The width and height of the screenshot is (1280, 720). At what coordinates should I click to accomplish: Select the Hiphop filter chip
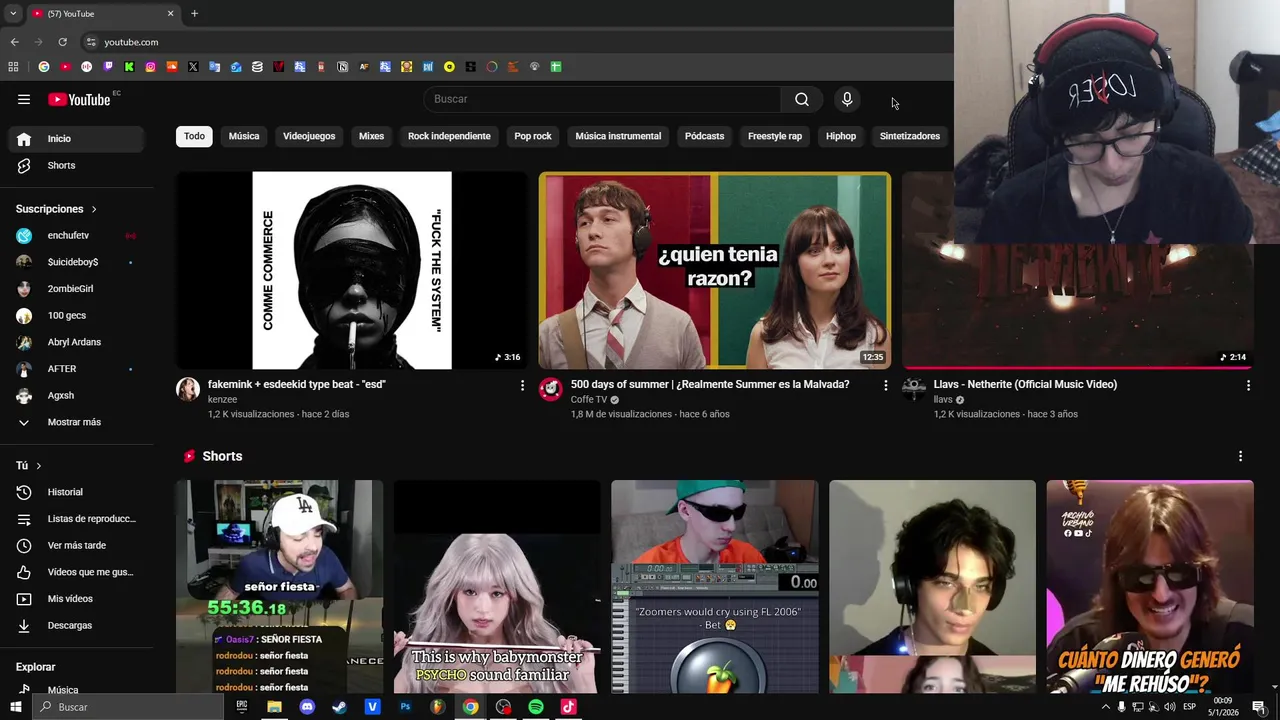pyautogui.click(x=841, y=136)
